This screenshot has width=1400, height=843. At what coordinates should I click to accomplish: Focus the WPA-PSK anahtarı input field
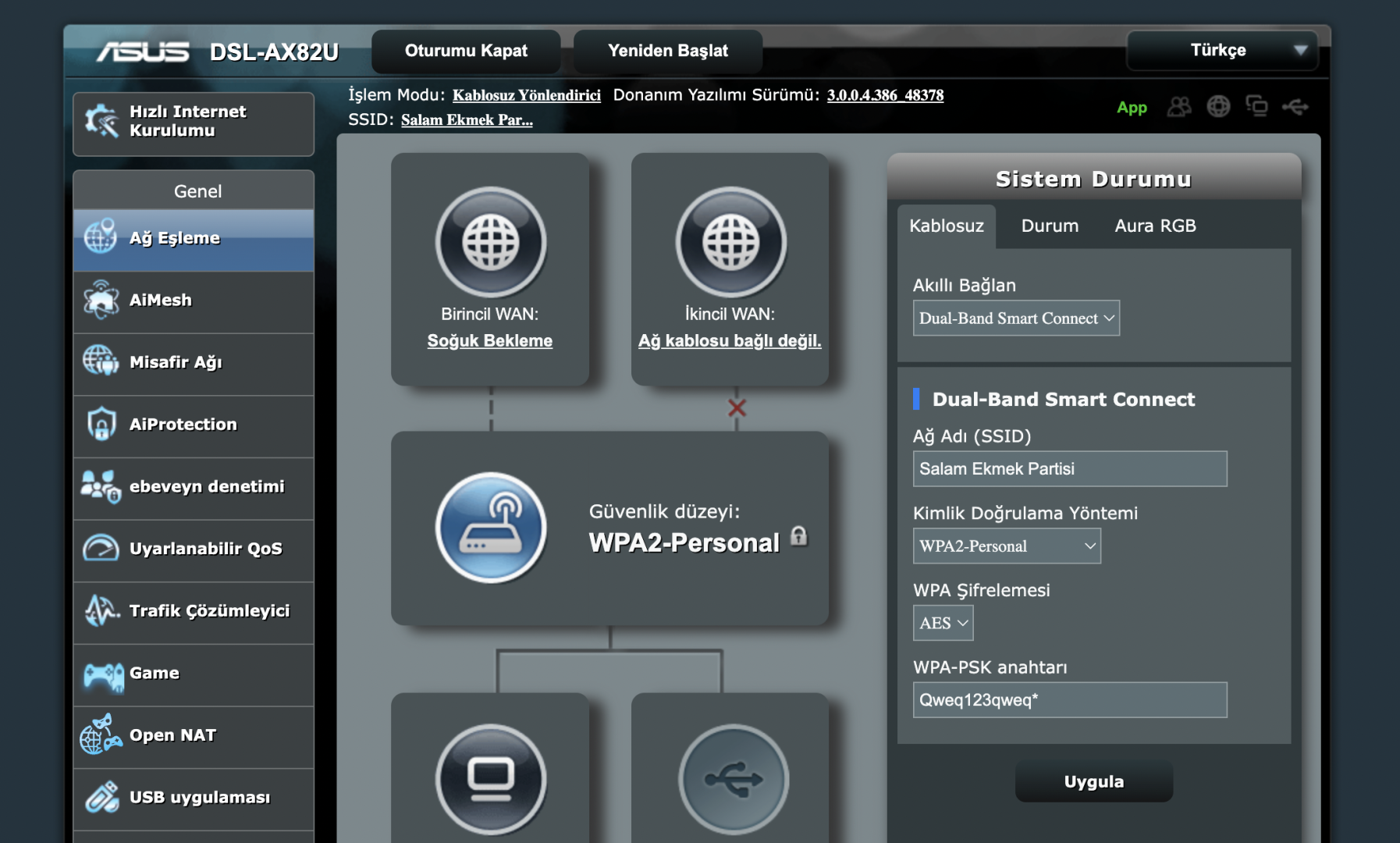point(1070,700)
